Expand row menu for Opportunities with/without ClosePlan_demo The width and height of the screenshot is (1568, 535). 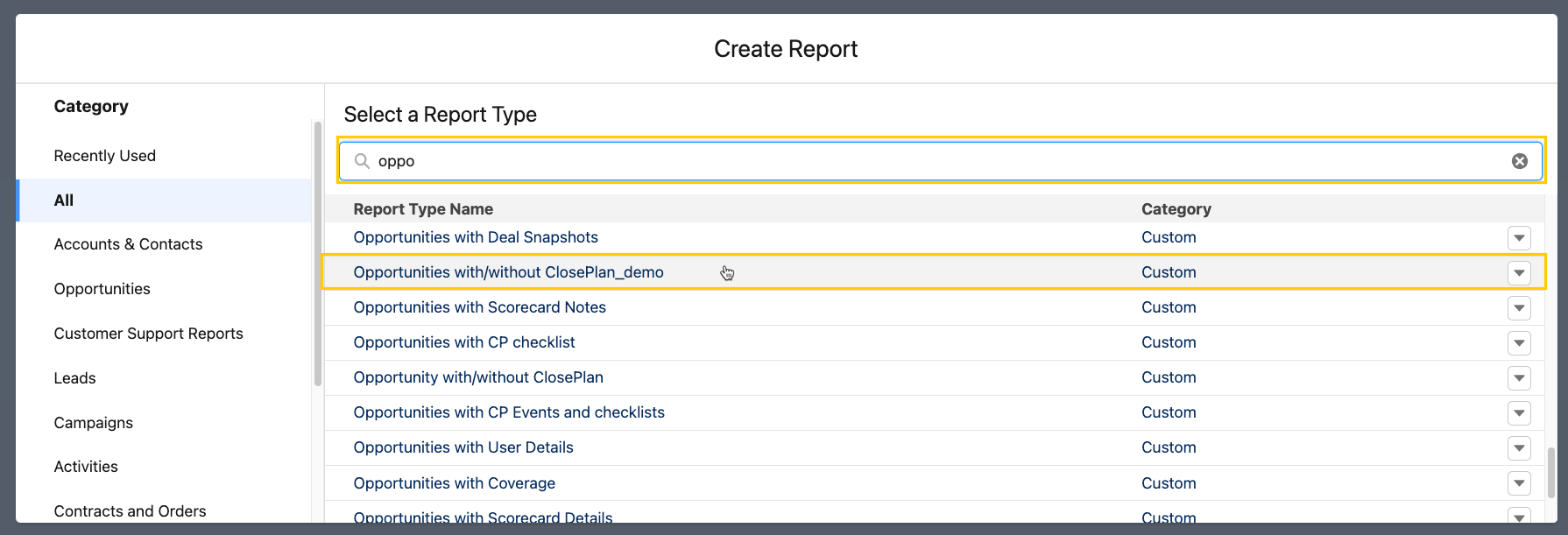[1519, 273]
